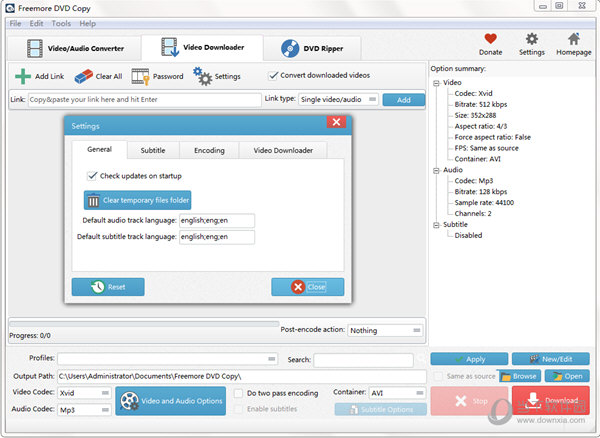Screen dimensions: 600x438
Task: Switch to the Encoding tab in Settings
Action: tap(209, 150)
